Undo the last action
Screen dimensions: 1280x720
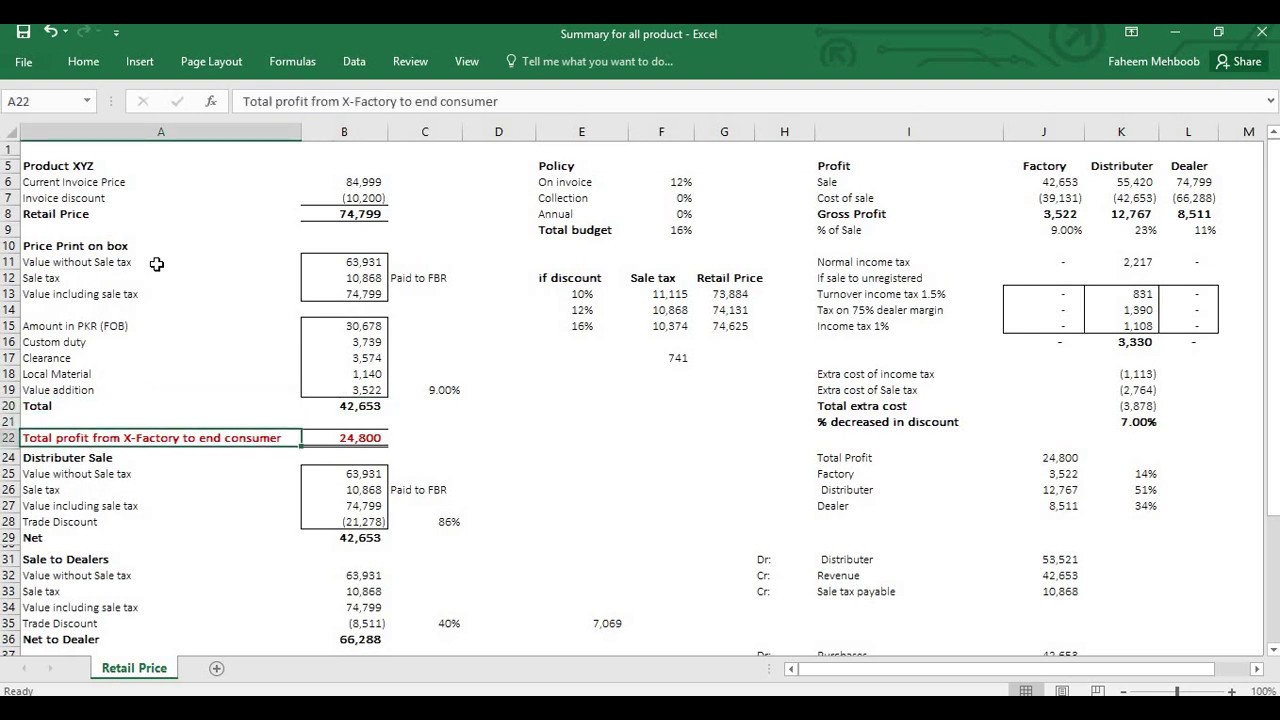click(x=50, y=32)
